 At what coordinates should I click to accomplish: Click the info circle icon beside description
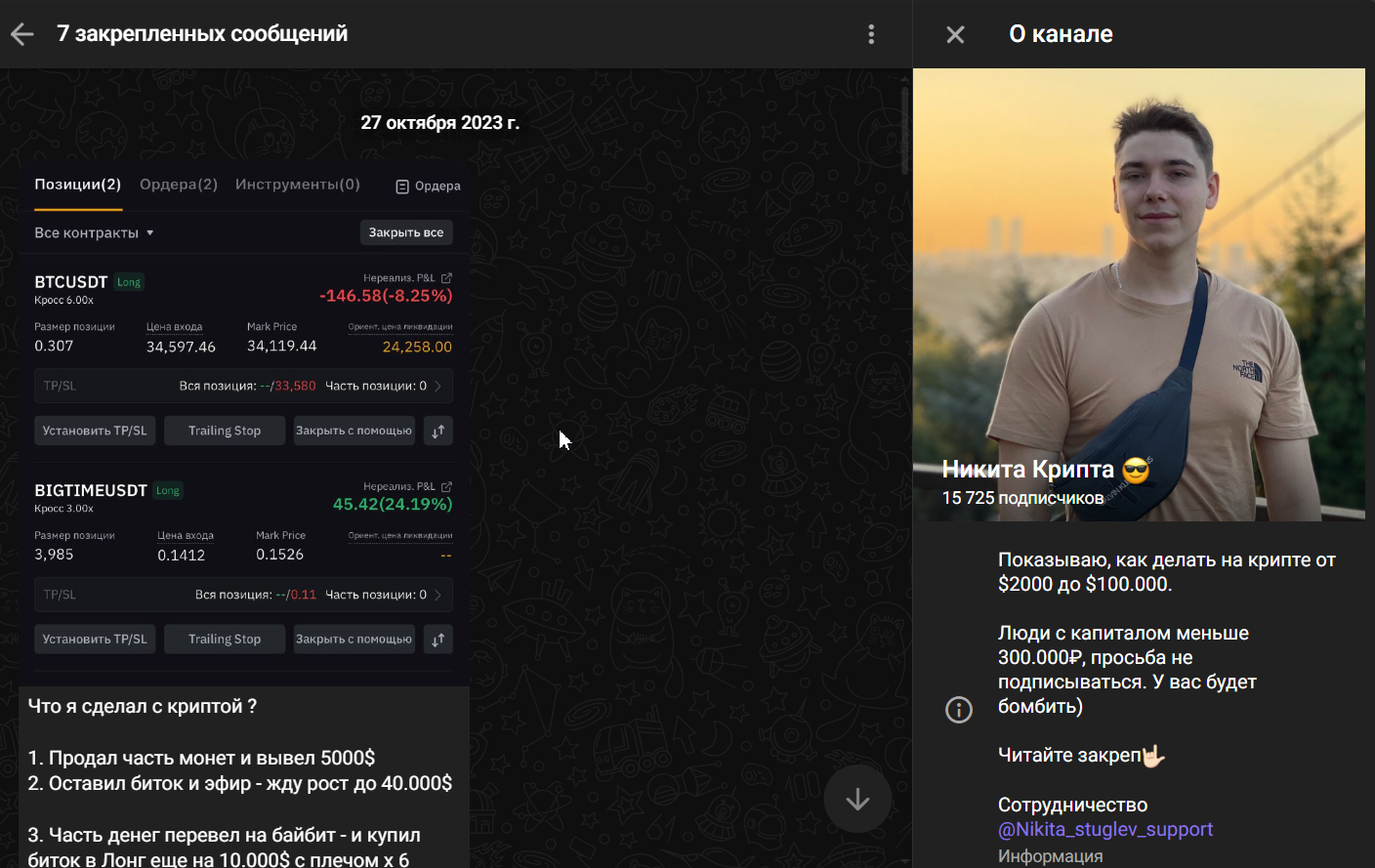click(x=959, y=710)
